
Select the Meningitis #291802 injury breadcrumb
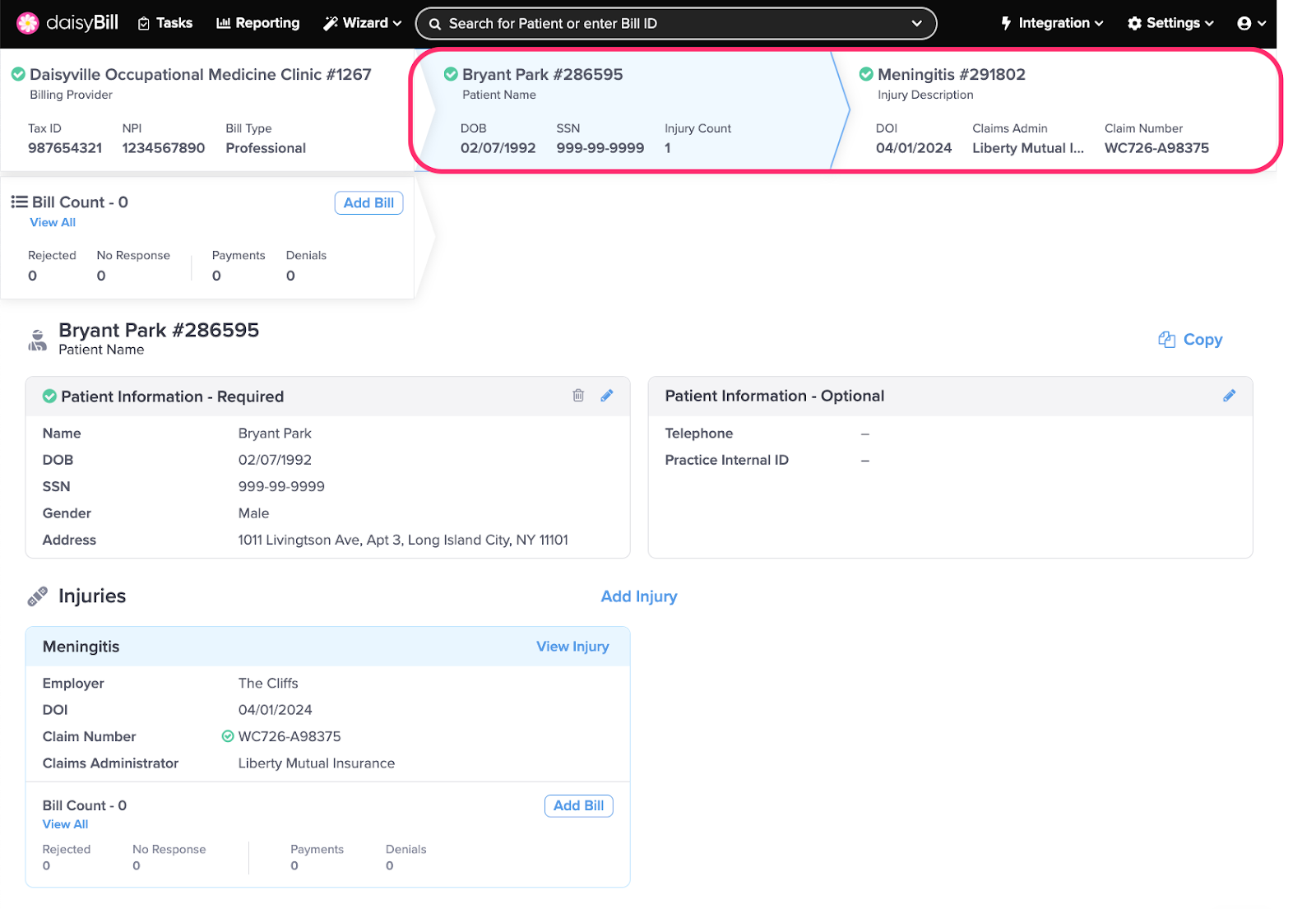pos(951,75)
